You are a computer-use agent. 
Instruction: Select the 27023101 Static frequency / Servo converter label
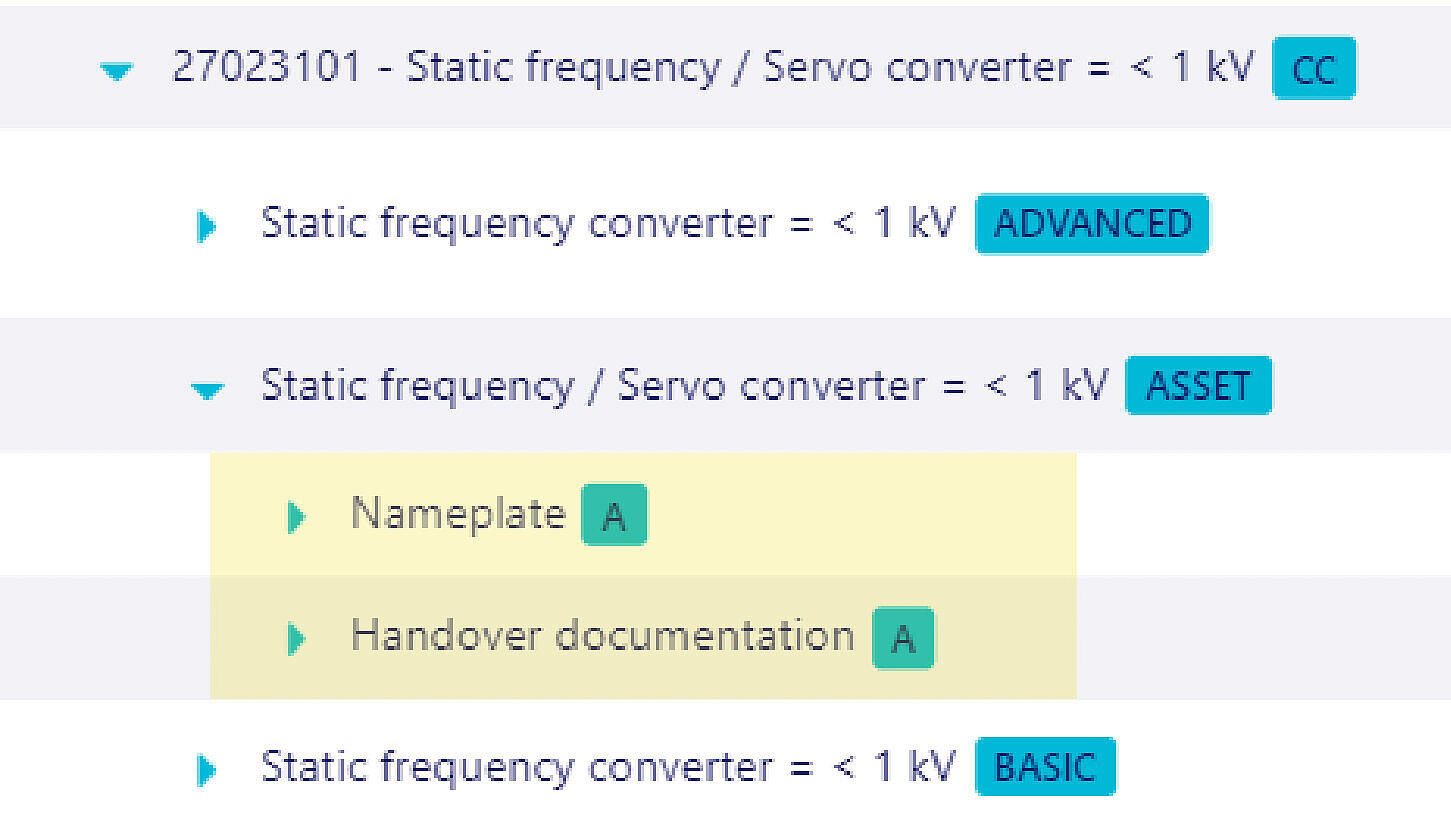click(x=712, y=68)
